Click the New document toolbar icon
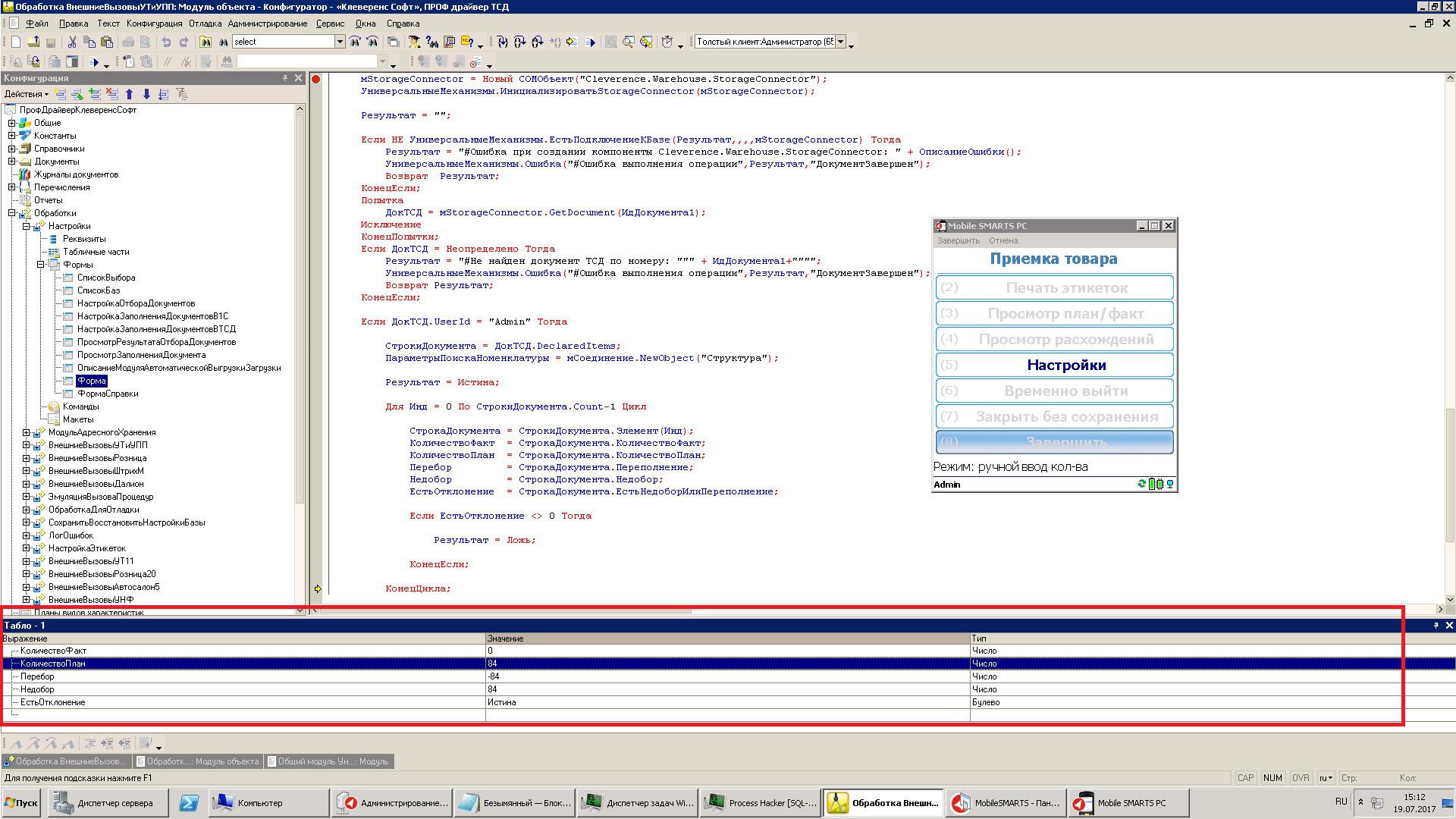Viewport: 1456px width, 819px height. 15,42
